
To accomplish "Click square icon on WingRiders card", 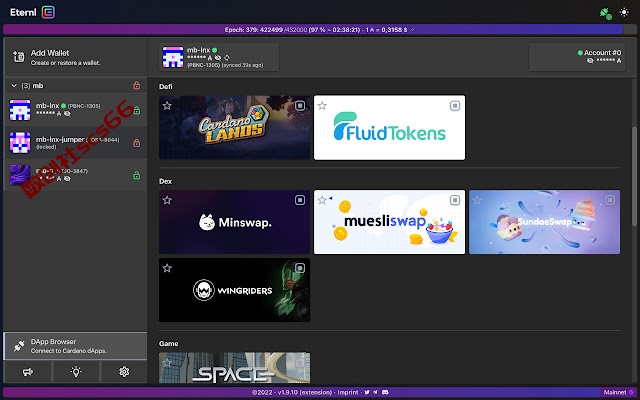I will point(300,268).
